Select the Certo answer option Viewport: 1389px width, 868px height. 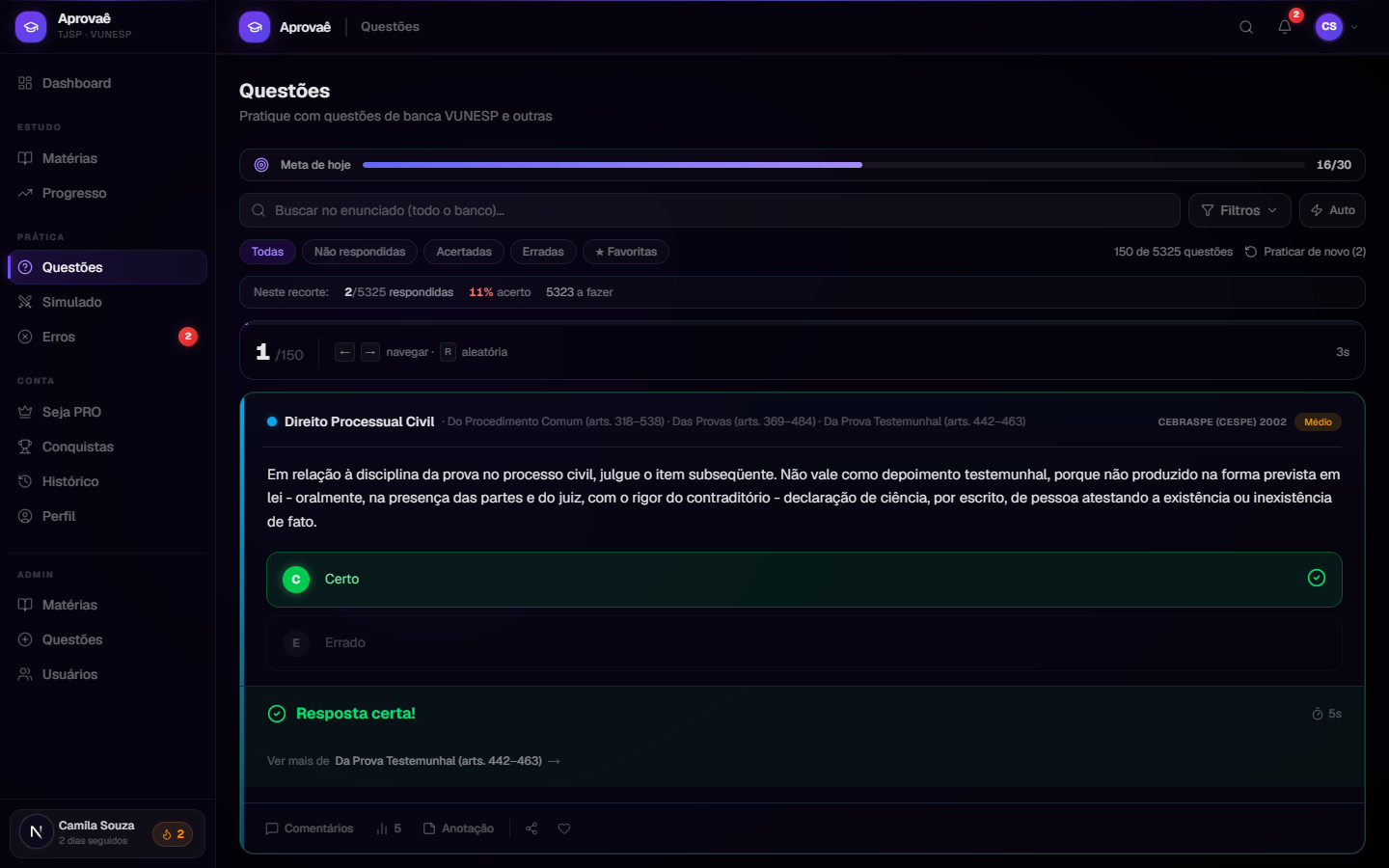coord(804,580)
